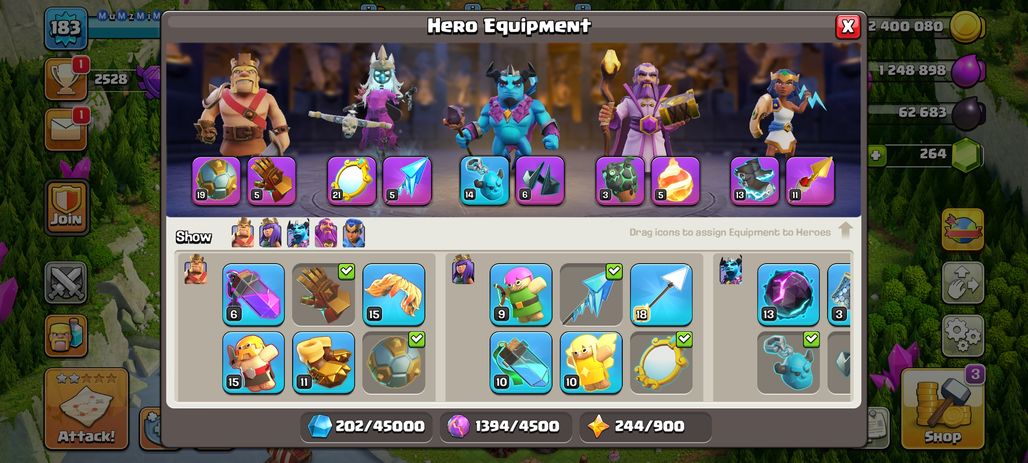Select the level 10 Healer Puppet equipment
Screen dimensions: 1028x463
tap(591, 363)
